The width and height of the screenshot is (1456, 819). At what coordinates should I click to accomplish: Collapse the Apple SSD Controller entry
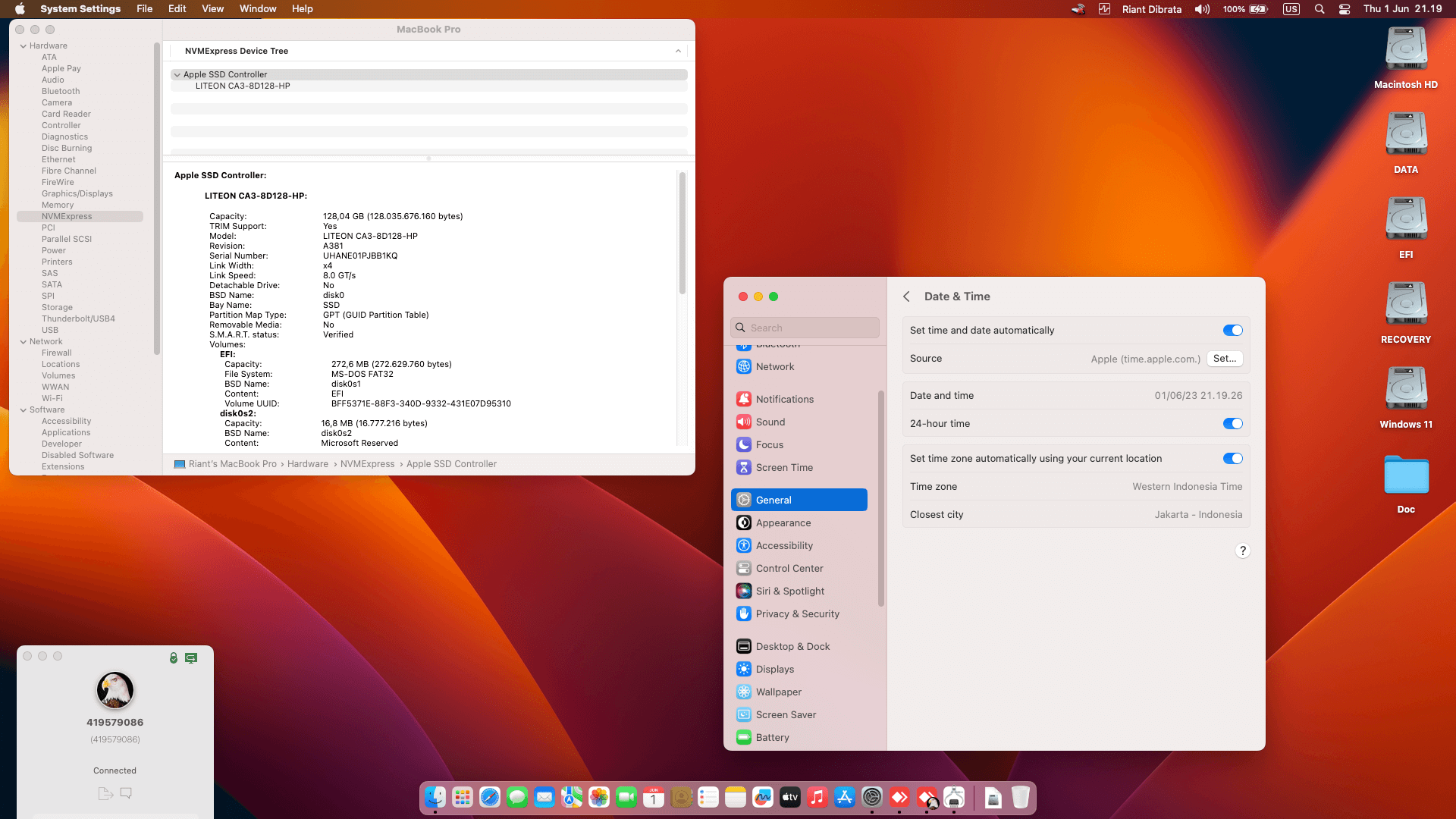[177, 74]
